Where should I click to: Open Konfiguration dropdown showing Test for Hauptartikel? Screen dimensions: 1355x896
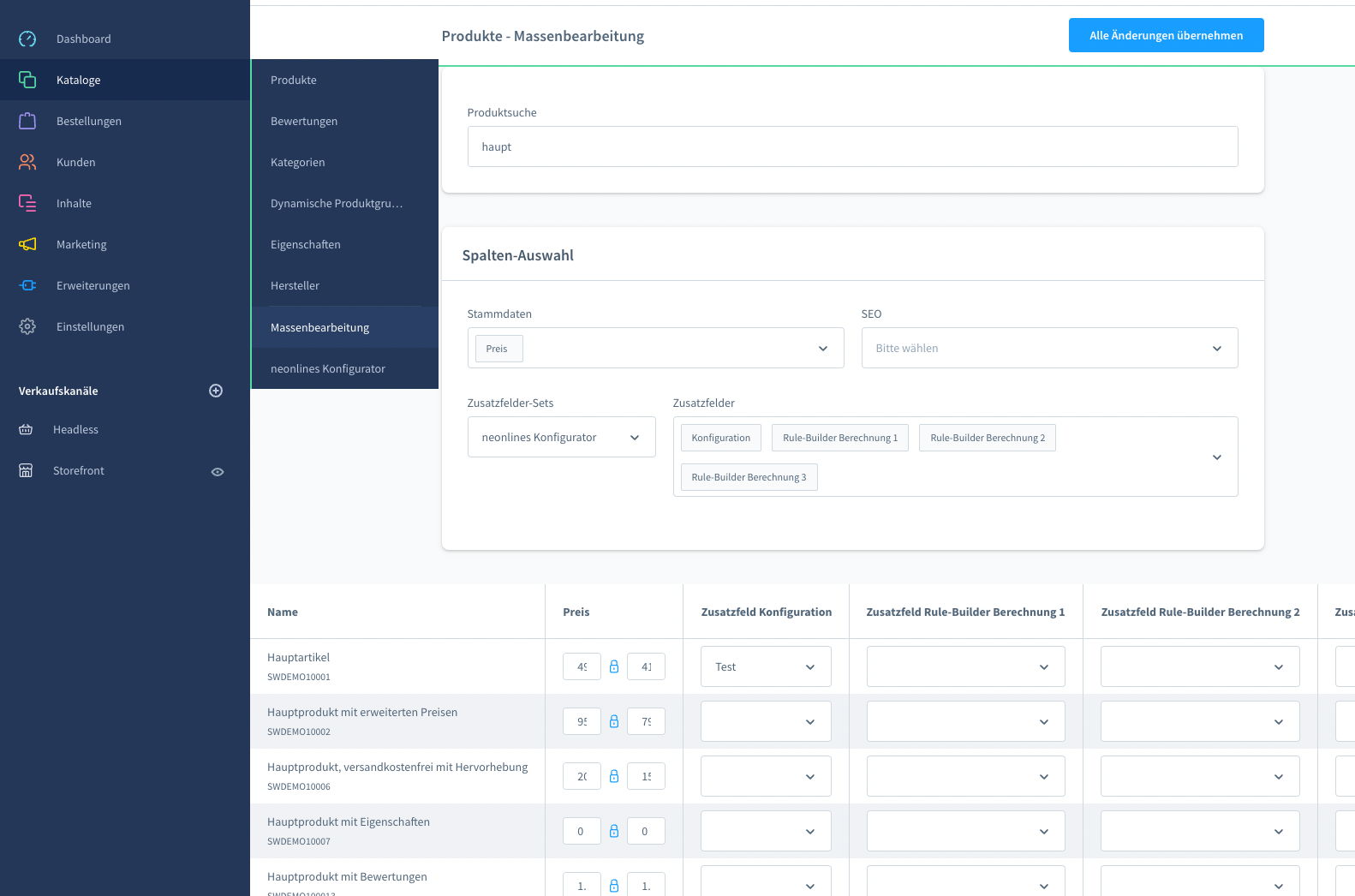click(x=766, y=666)
